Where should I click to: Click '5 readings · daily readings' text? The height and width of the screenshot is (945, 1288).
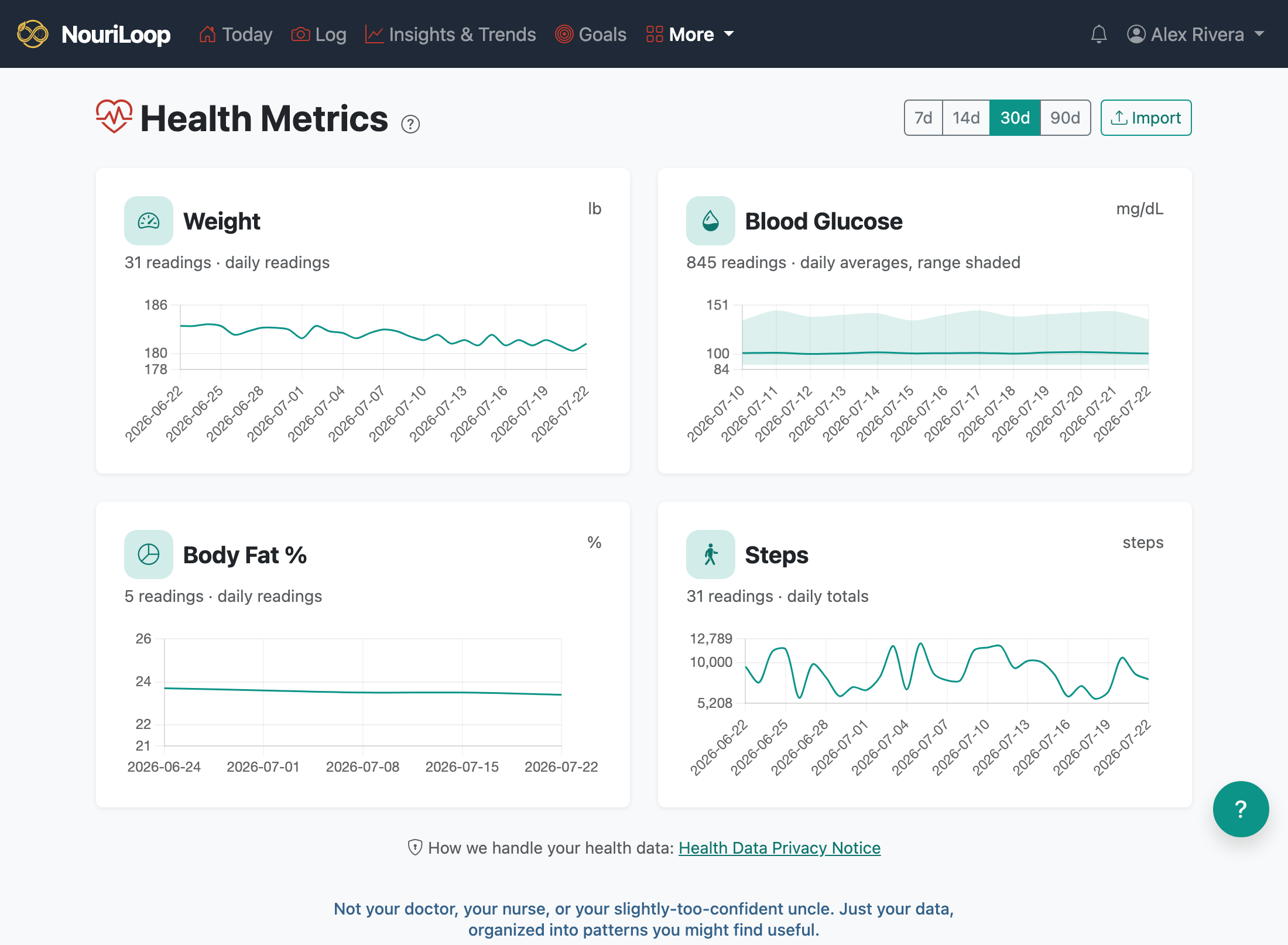coord(223,596)
